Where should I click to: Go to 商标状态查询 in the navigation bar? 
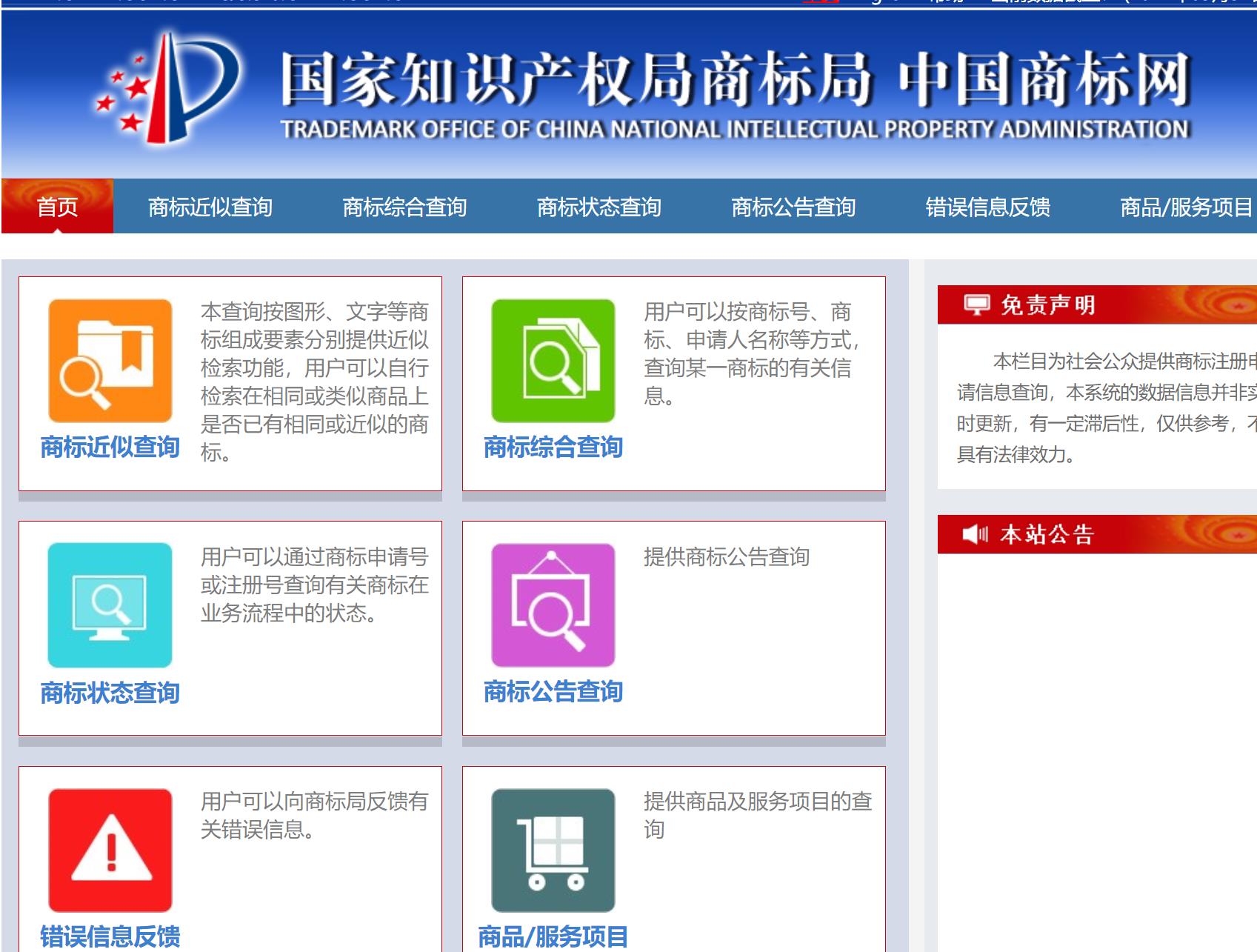coord(599,207)
